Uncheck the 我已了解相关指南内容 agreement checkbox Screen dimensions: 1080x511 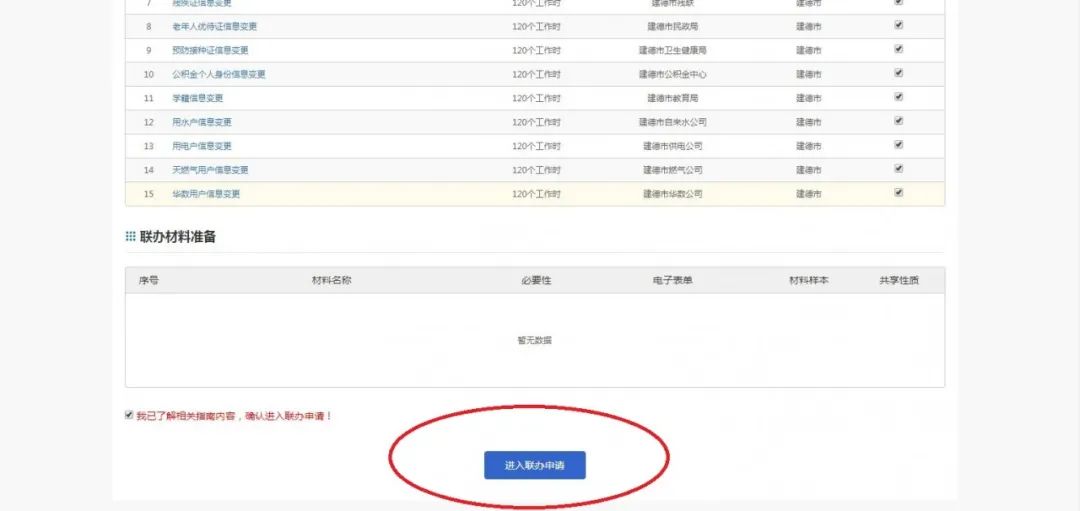129,415
